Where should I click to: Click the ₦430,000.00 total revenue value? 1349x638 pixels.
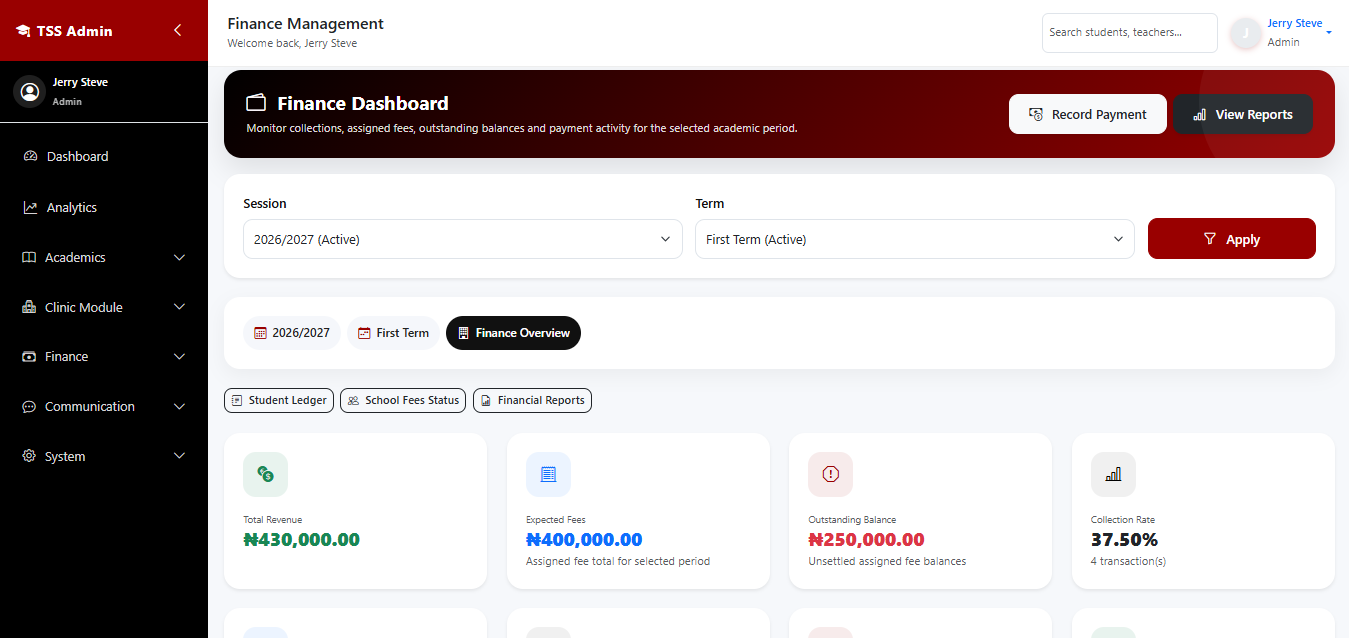coord(301,540)
